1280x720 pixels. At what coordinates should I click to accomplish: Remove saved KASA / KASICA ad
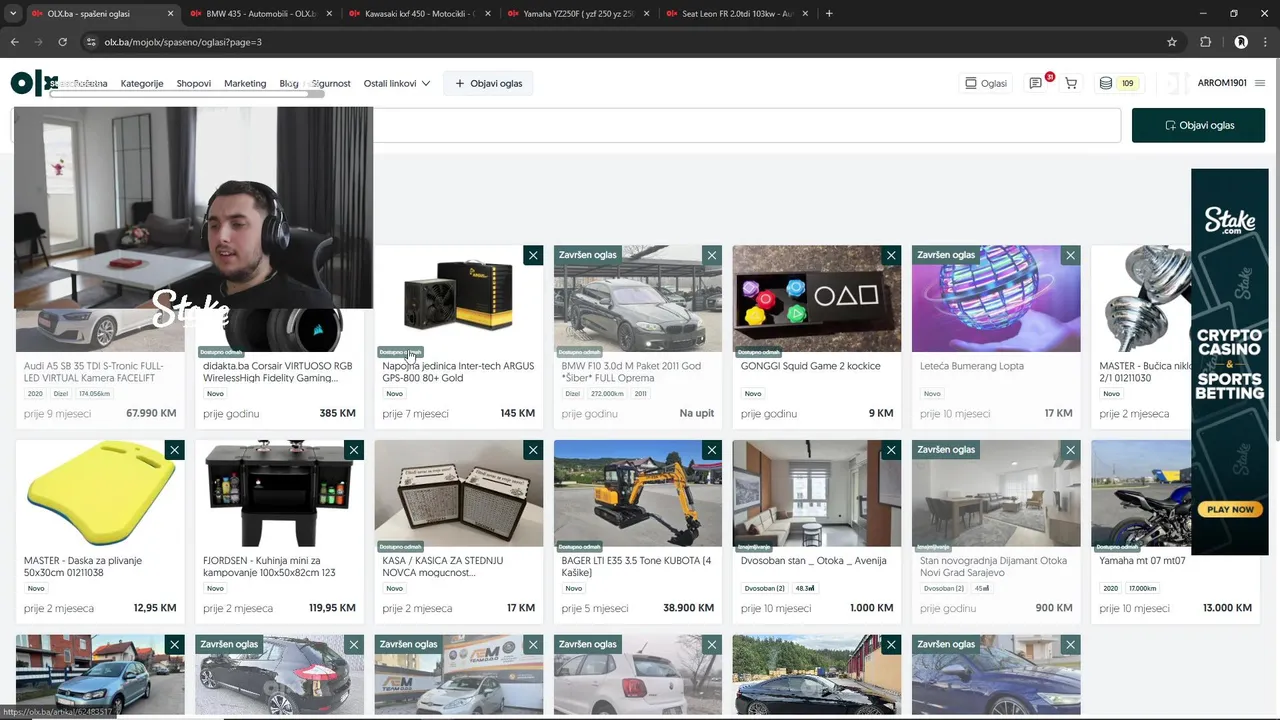point(533,451)
